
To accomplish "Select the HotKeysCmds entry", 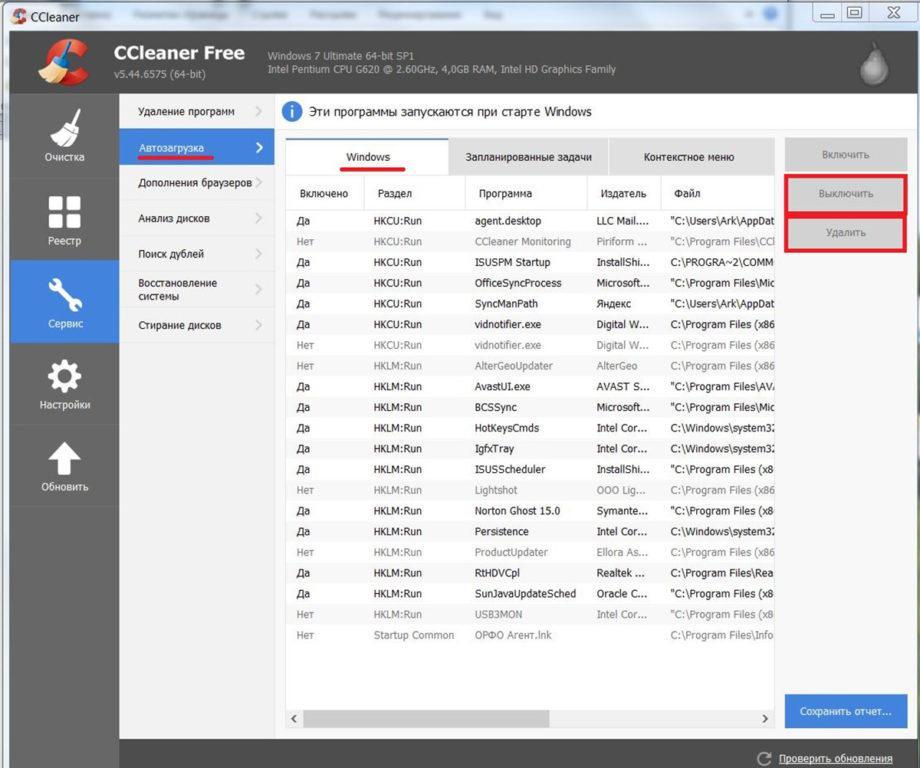I will click(x=530, y=428).
